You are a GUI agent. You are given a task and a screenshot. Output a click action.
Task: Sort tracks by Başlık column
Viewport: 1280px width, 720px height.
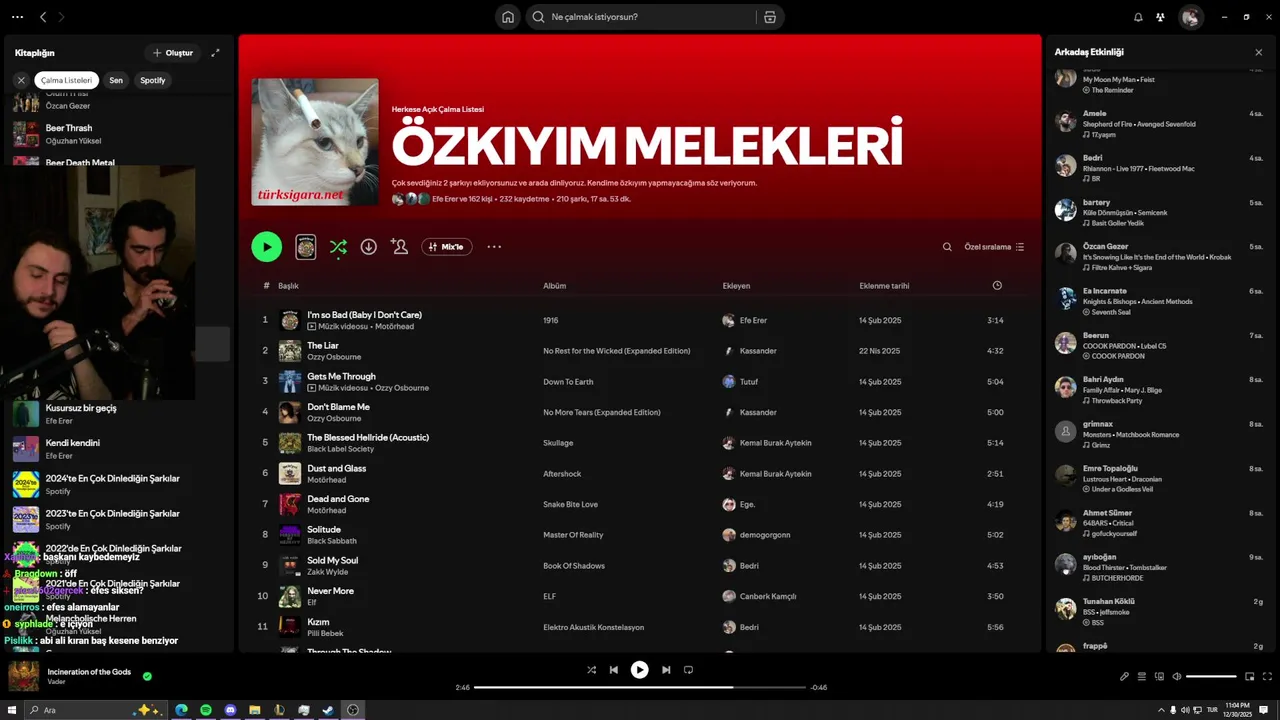289,286
